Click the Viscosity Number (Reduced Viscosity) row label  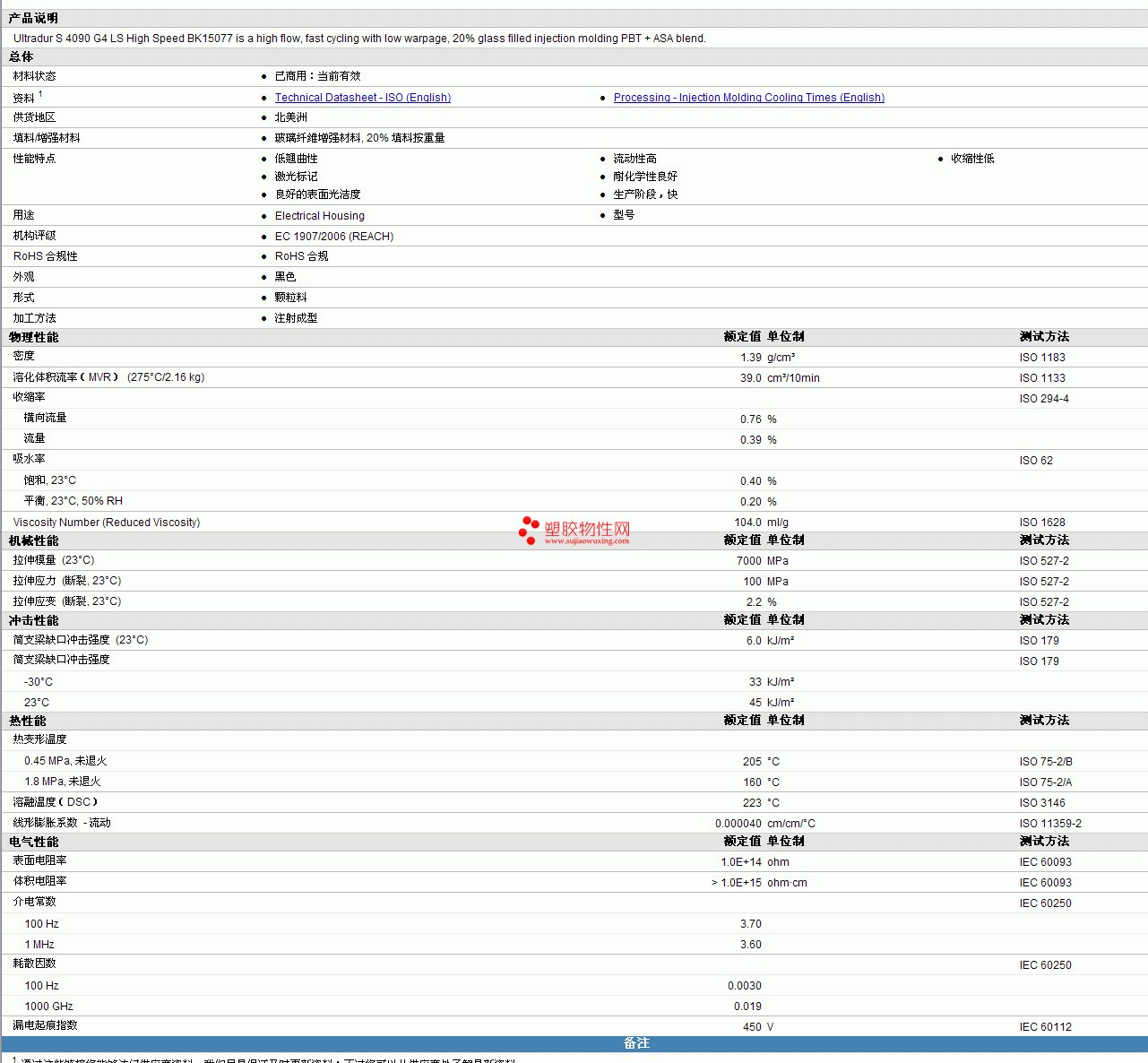(107, 523)
